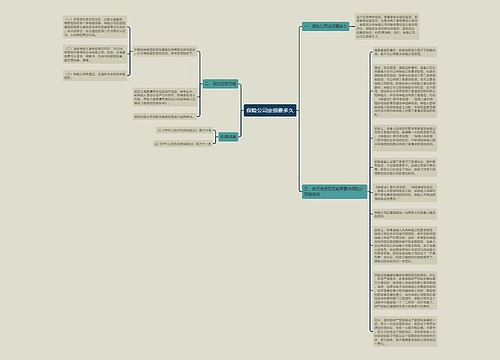Select the 《保险法》 quote note under branch 三
500x360 pixels.
(x=405, y=192)
